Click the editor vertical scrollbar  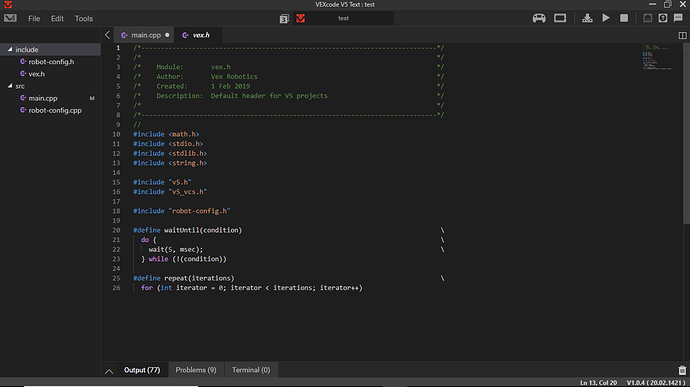click(686, 134)
